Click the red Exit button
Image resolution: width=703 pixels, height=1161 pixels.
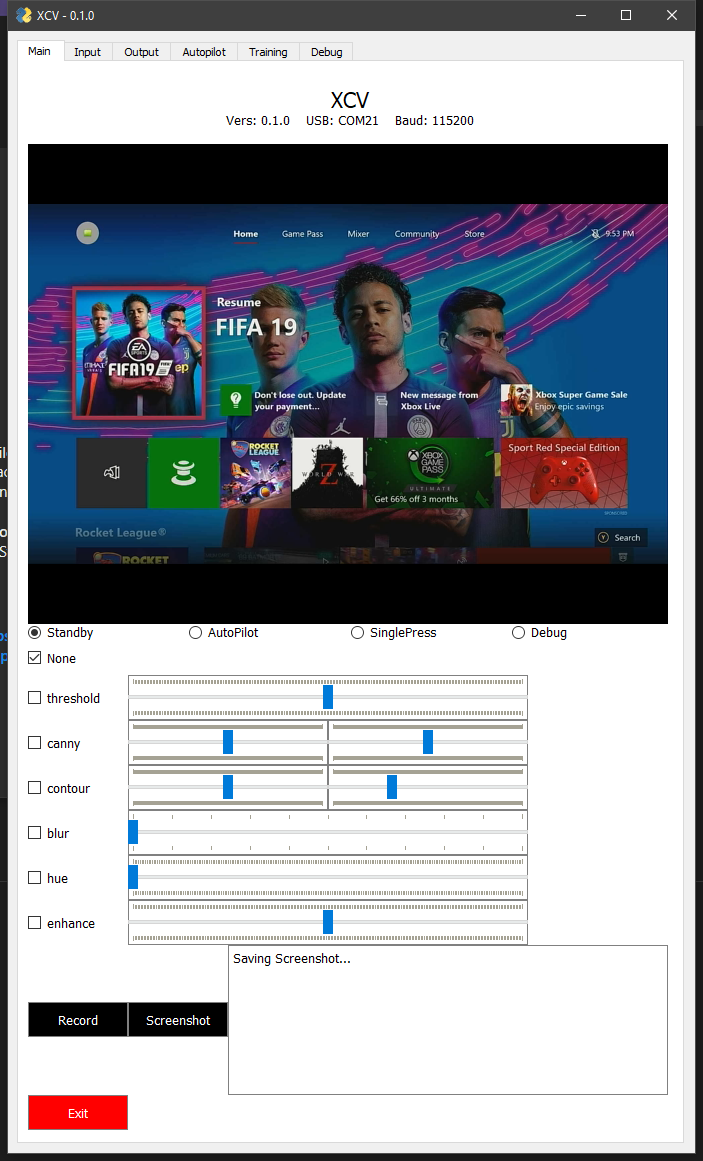coord(78,1113)
